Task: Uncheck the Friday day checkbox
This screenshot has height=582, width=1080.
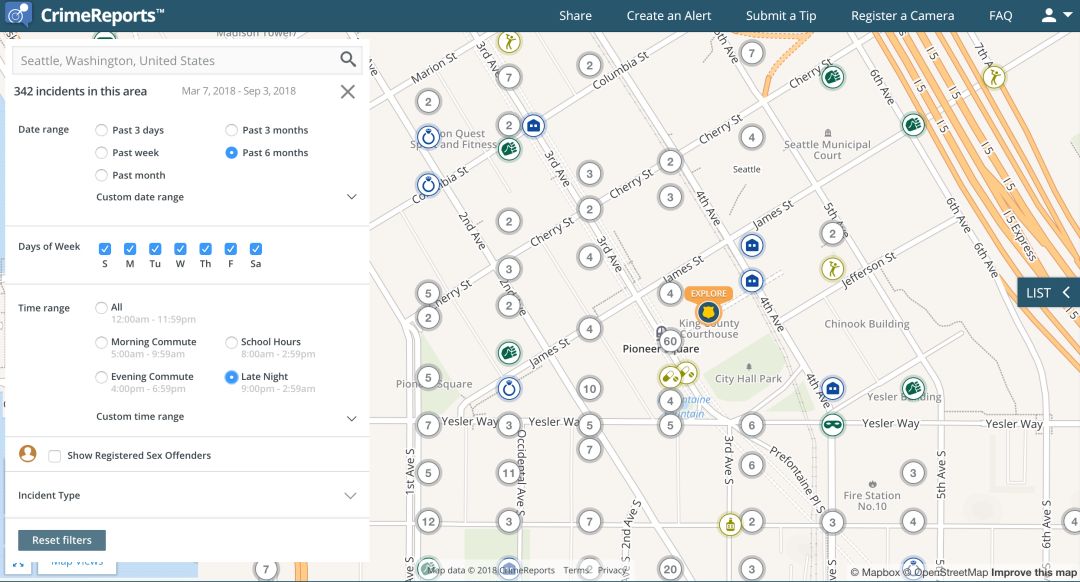Action: (x=231, y=249)
